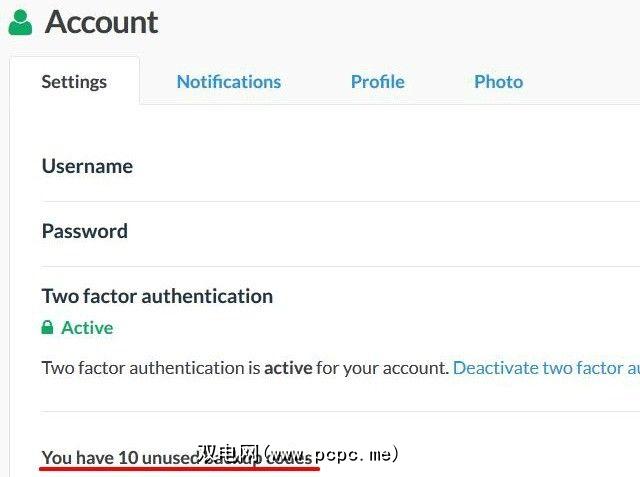
Task: Click the number 10 in backup codes text
Action: [128, 457]
